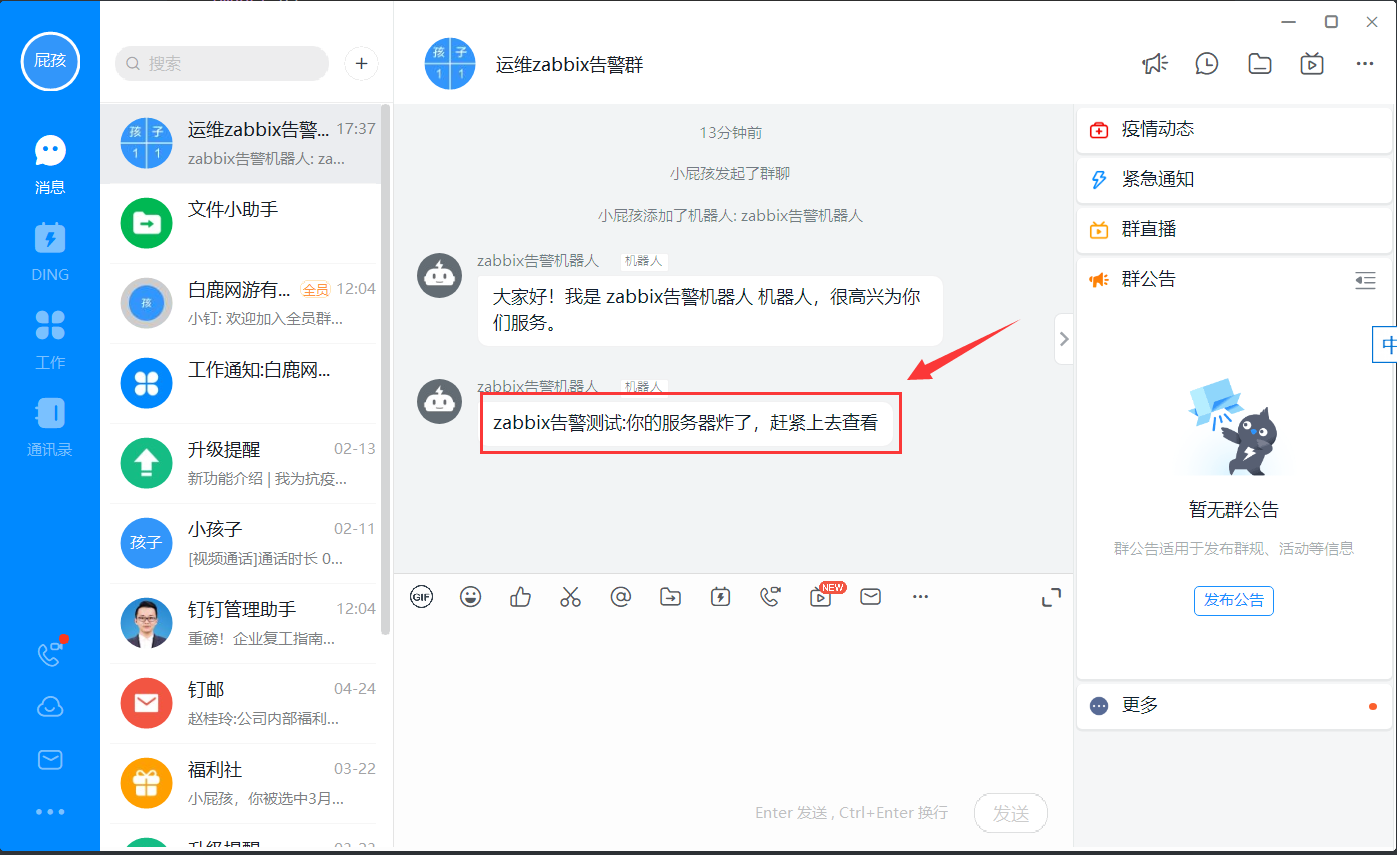Click the robot avatar beside the zabbix告警测试 message
The image size is (1397, 855).
pos(439,401)
